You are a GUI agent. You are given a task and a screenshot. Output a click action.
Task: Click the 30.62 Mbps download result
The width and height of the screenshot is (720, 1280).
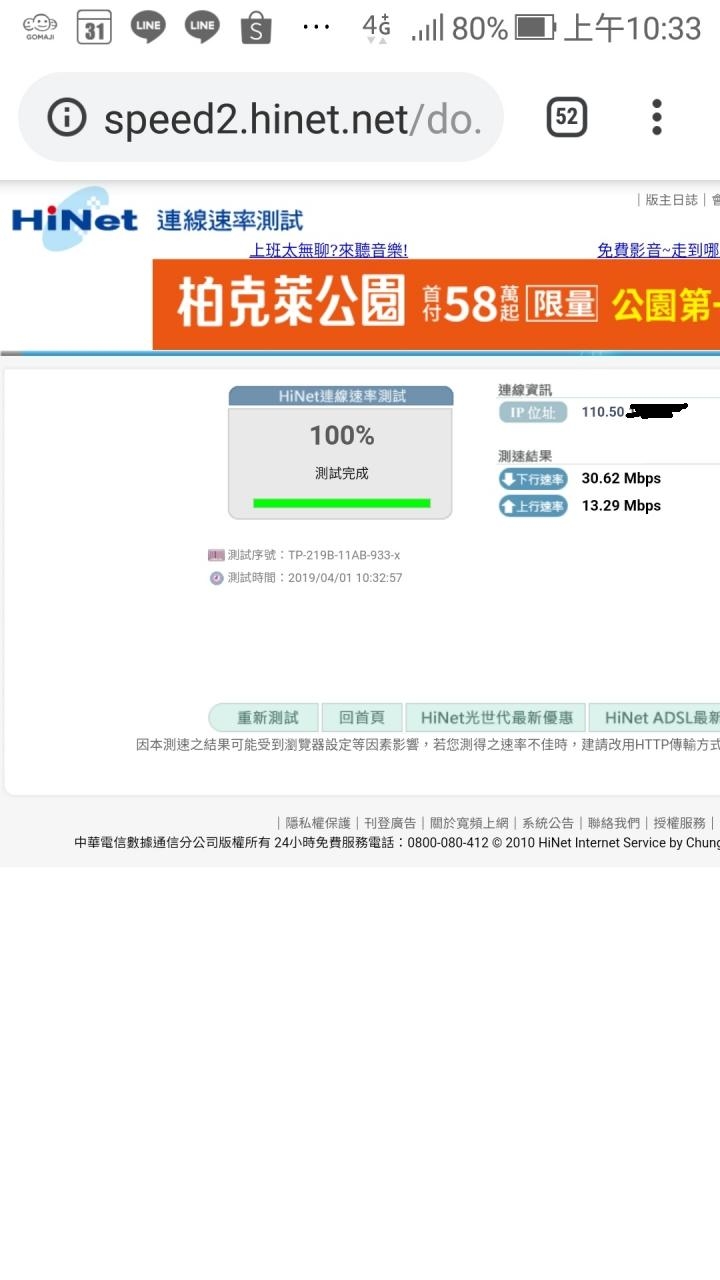tap(621, 479)
